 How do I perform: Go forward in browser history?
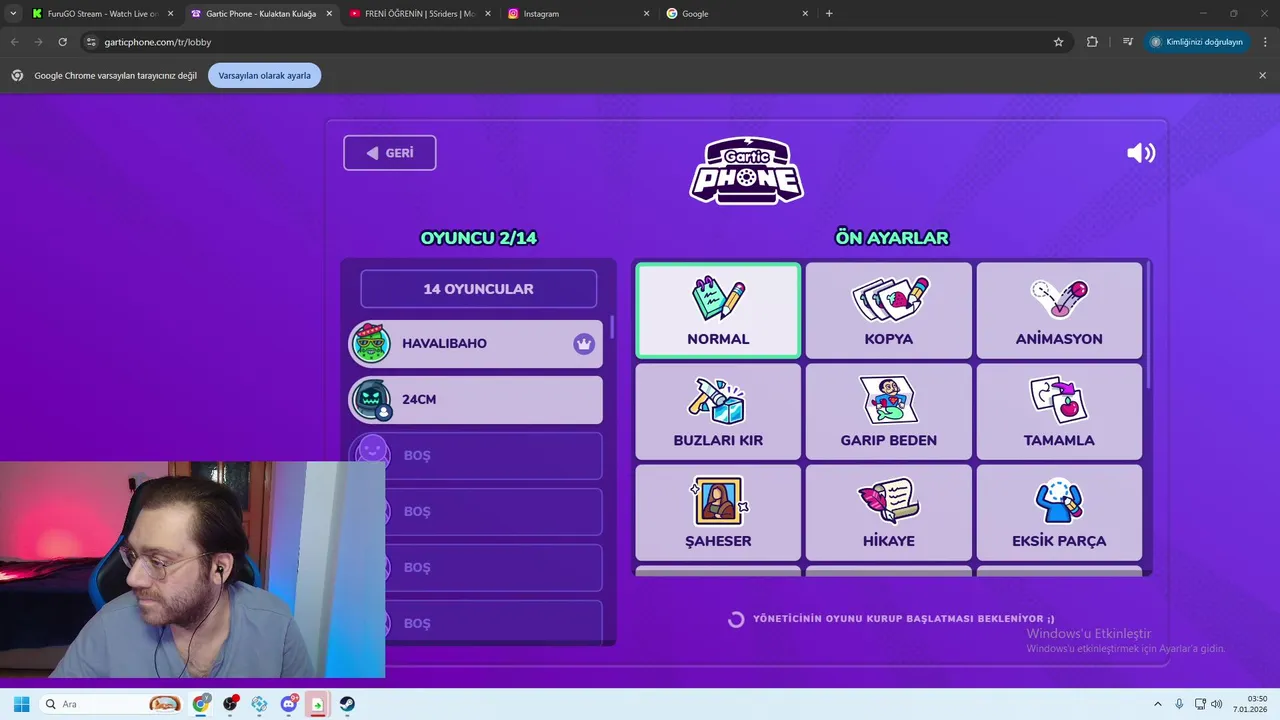pos(38,42)
